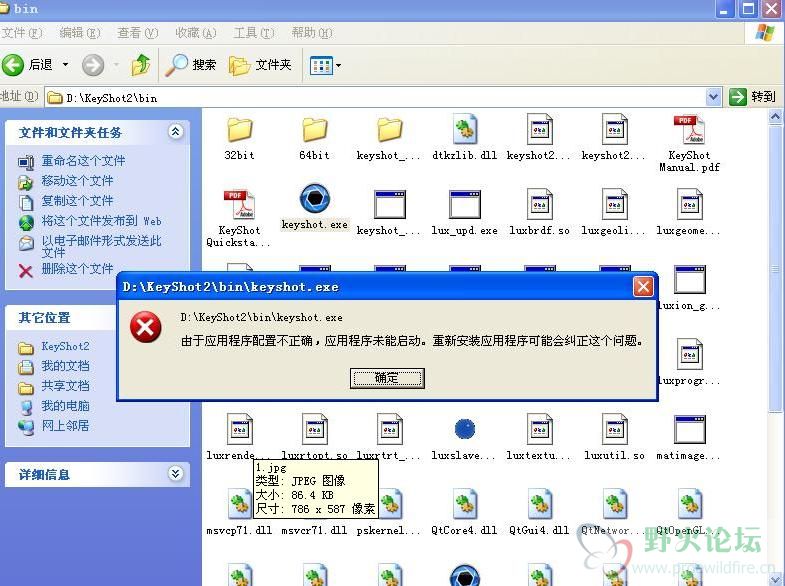This screenshot has width=785, height=586.
Task: Open the Edit (编辑) menu
Action: [80, 33]
